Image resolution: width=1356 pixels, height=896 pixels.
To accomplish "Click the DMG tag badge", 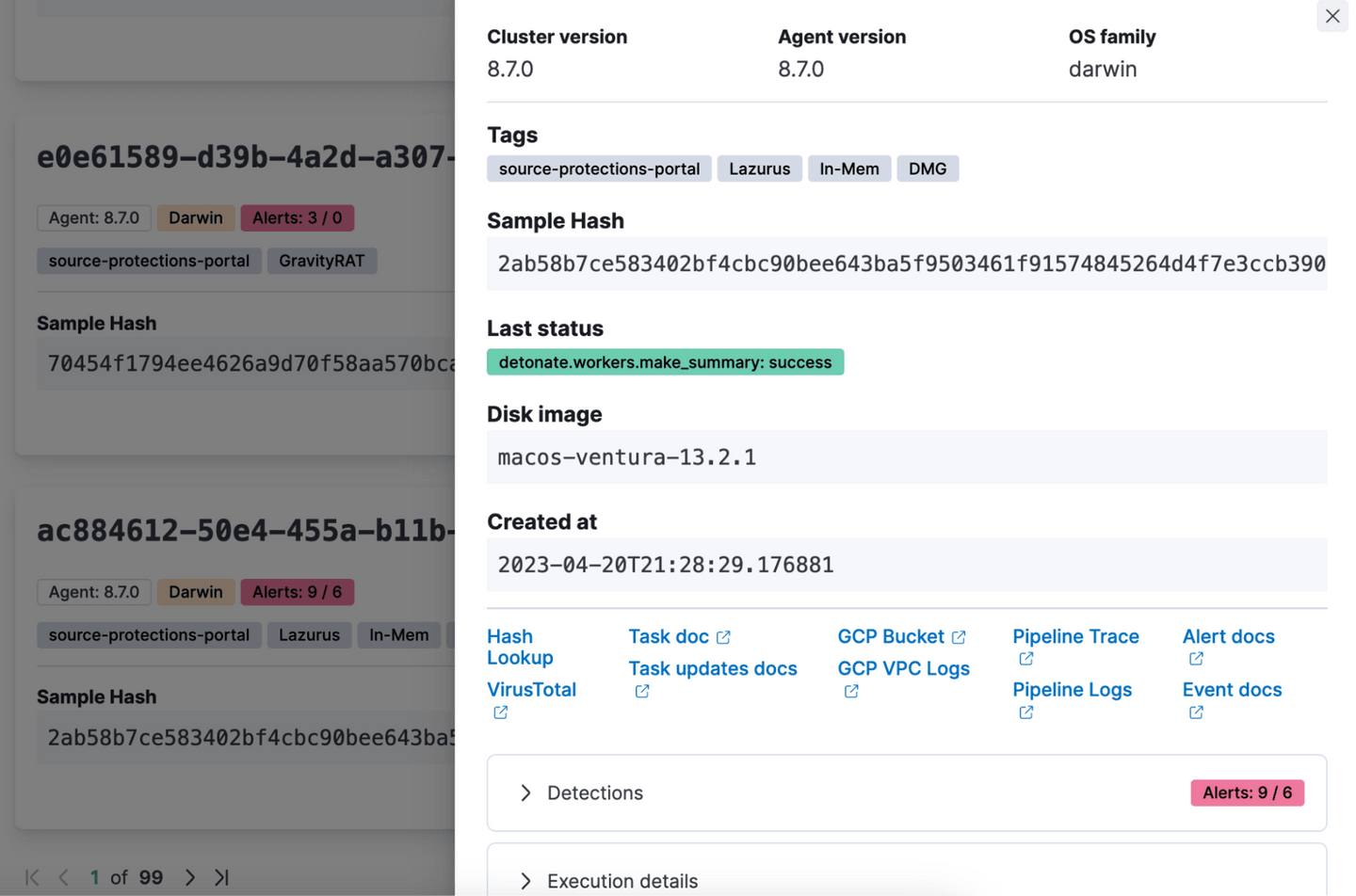I will 927,168.
